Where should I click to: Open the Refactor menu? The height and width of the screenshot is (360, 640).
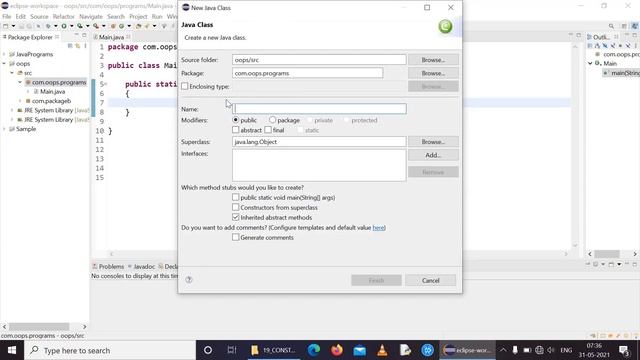pos(64,16)
